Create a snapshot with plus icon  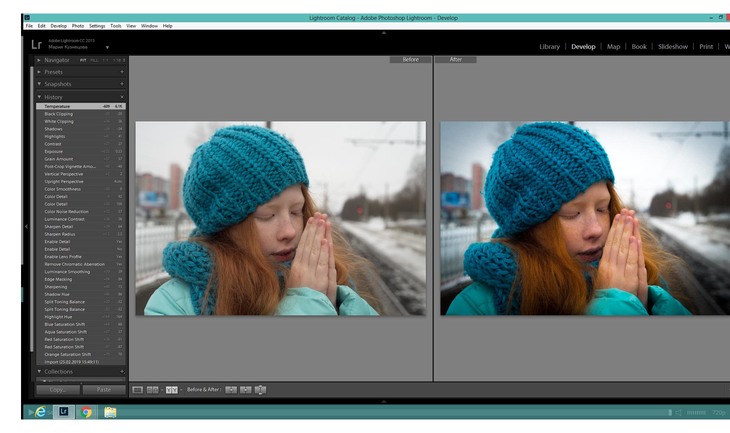[122, 84]
